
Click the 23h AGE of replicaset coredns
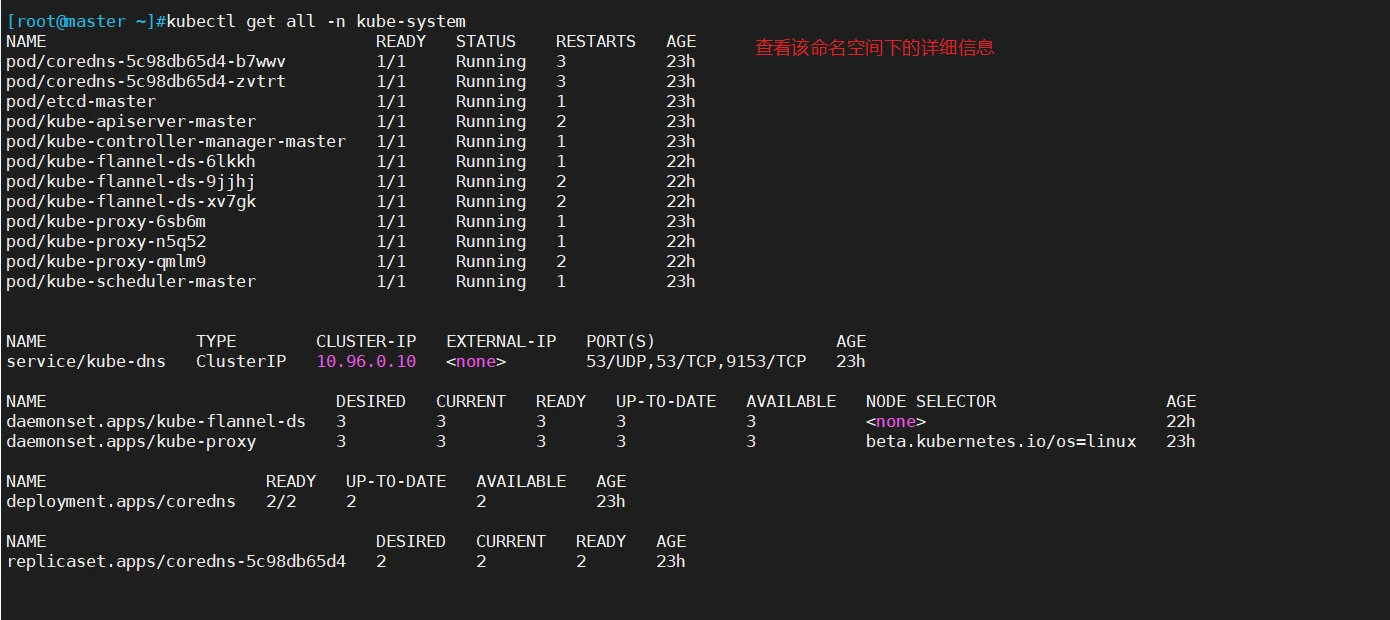pos(671,561)
